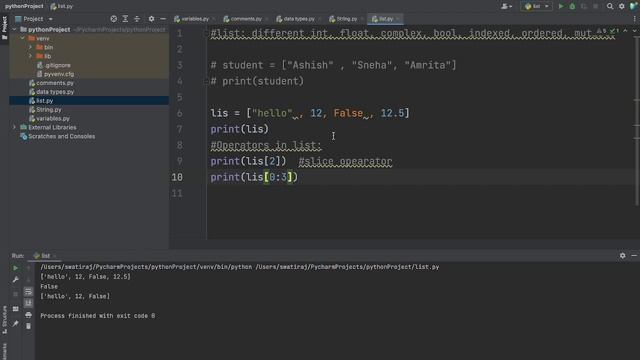Select list.py in project tree

44,100
